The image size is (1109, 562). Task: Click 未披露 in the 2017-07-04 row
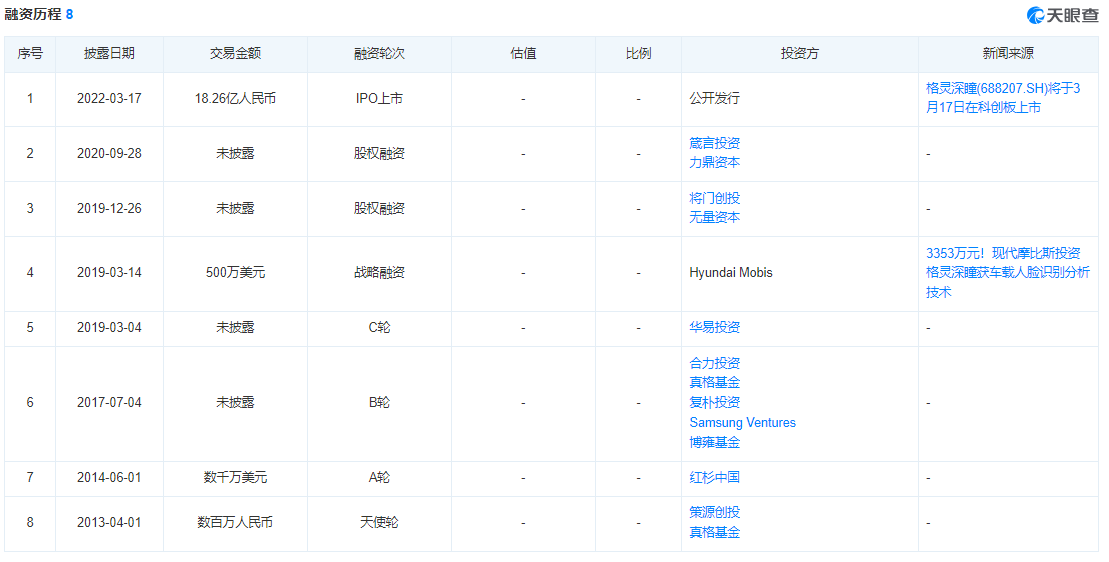pos(236,403)
